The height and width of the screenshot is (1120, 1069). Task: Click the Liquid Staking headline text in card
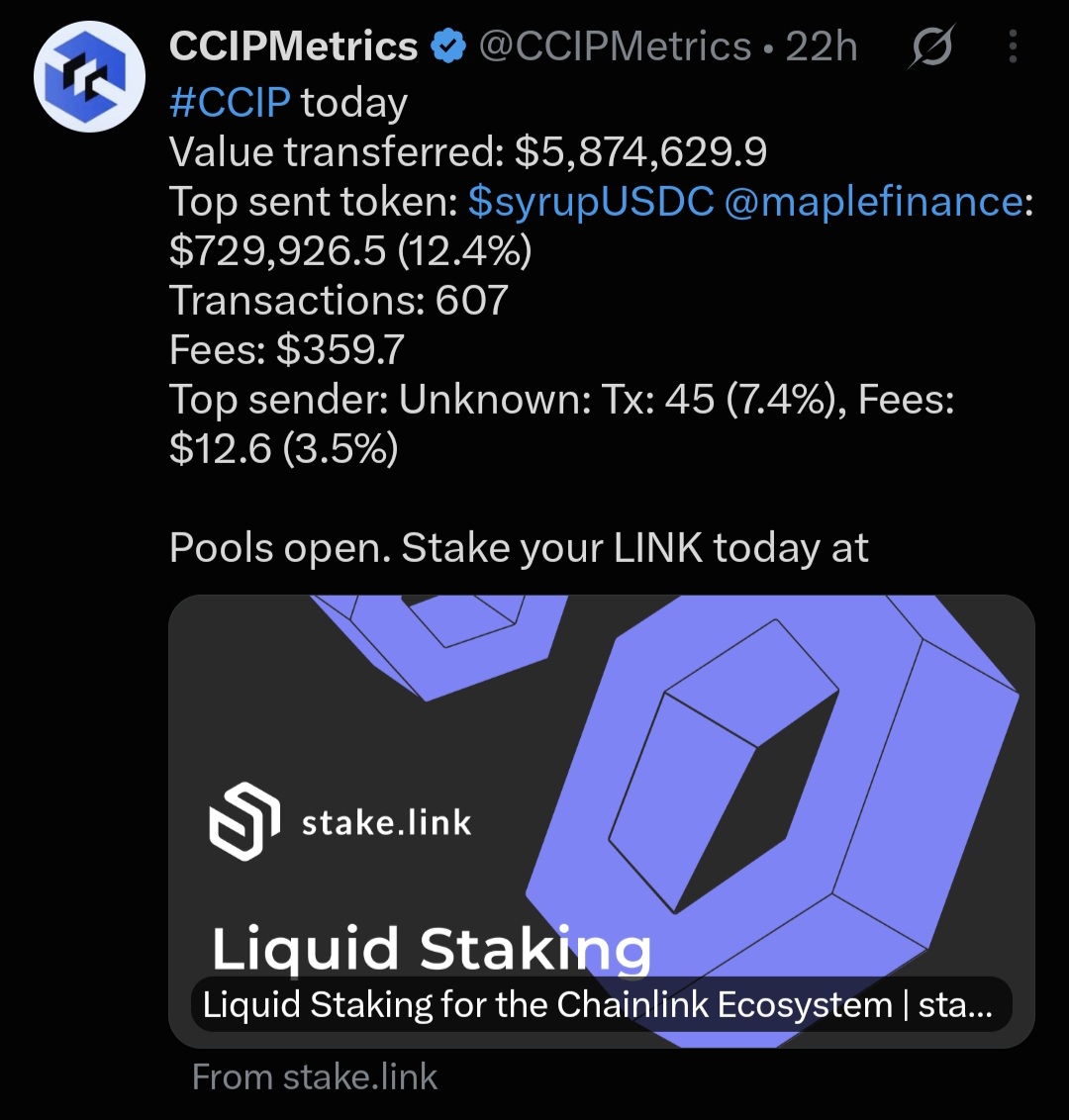coord(432,949)
